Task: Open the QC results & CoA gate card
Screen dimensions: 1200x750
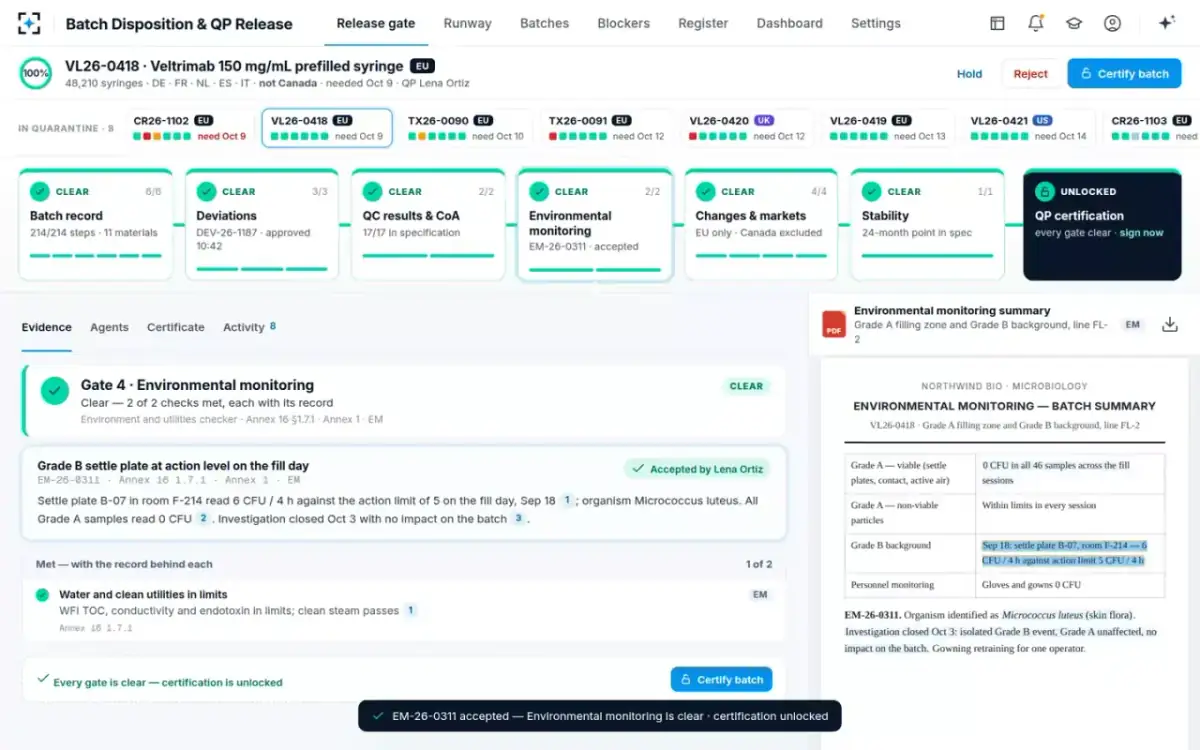Action: point(428,224)
